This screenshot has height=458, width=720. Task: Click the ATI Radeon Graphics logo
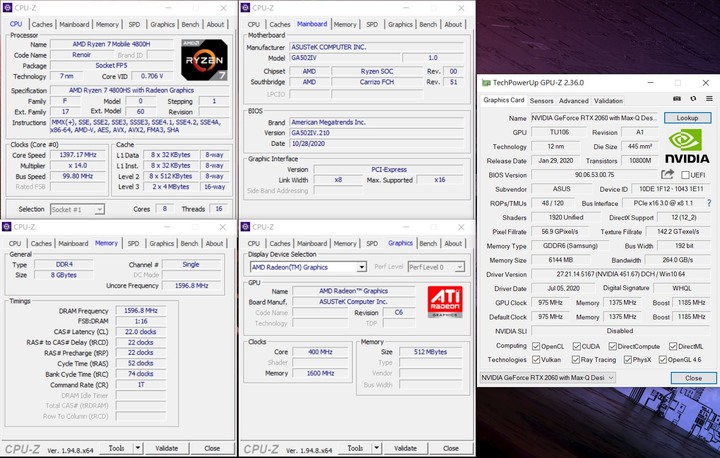pos(444,302)
